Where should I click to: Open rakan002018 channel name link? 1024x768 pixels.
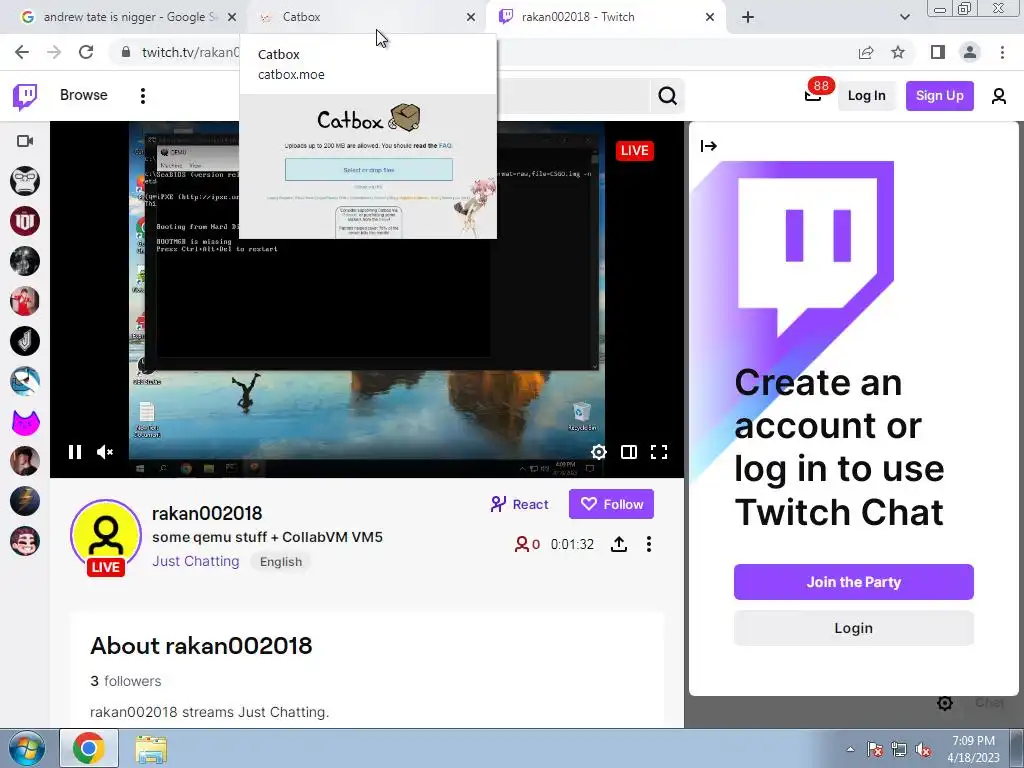(206, 513)
